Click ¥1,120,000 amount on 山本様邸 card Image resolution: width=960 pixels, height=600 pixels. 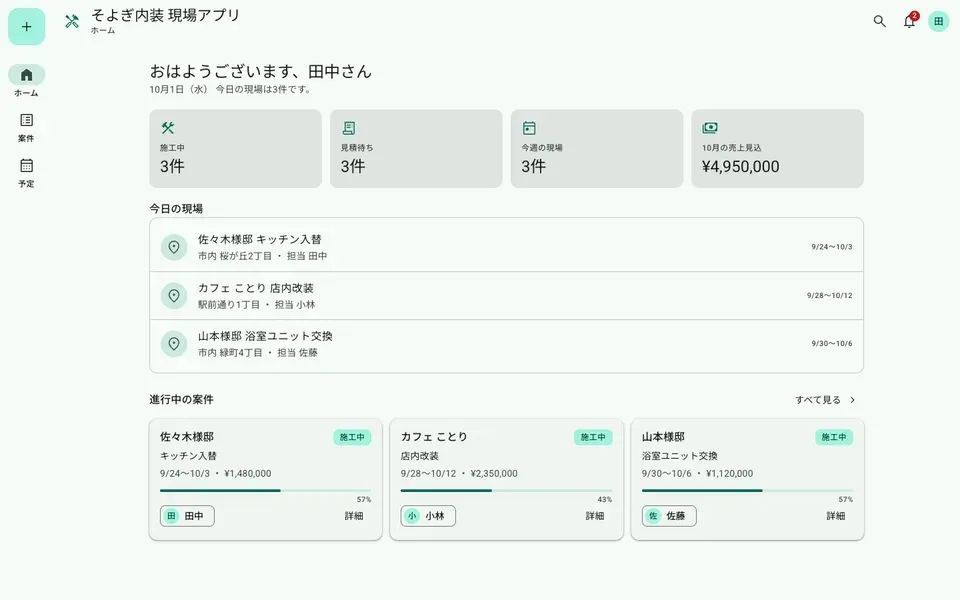pos(730,473)
